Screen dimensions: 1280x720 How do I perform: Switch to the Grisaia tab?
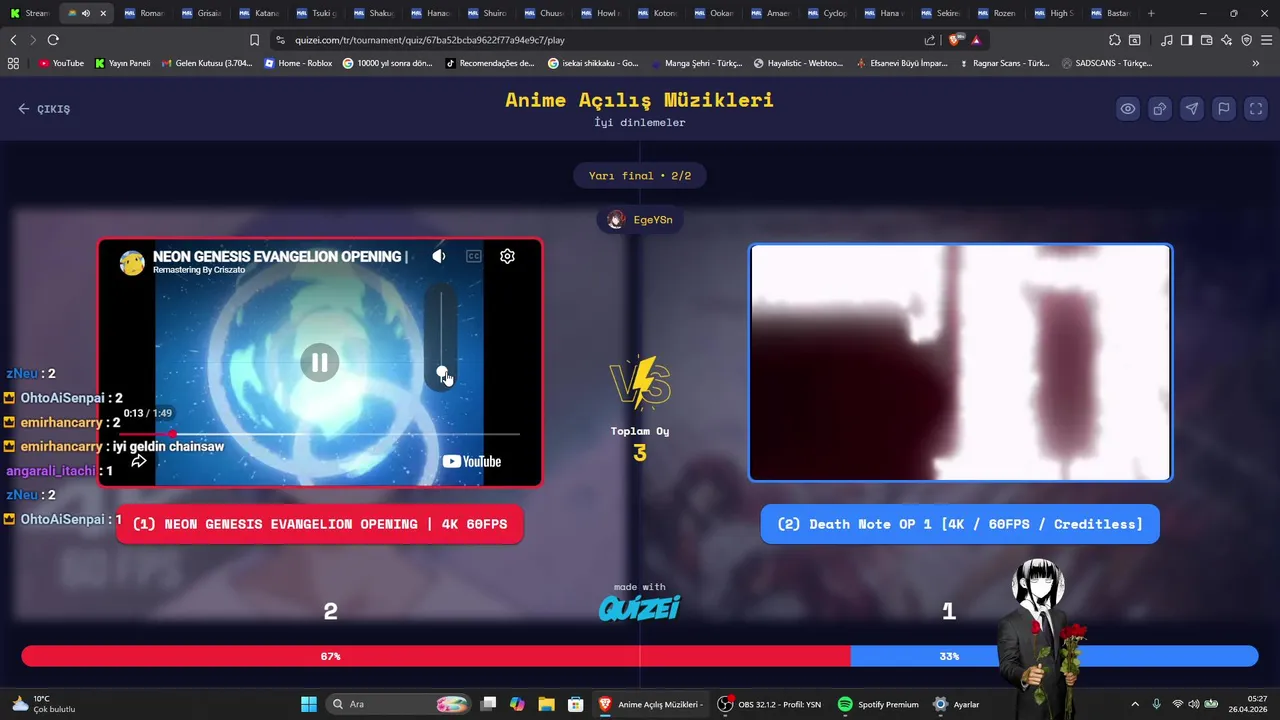click(203, 13)
